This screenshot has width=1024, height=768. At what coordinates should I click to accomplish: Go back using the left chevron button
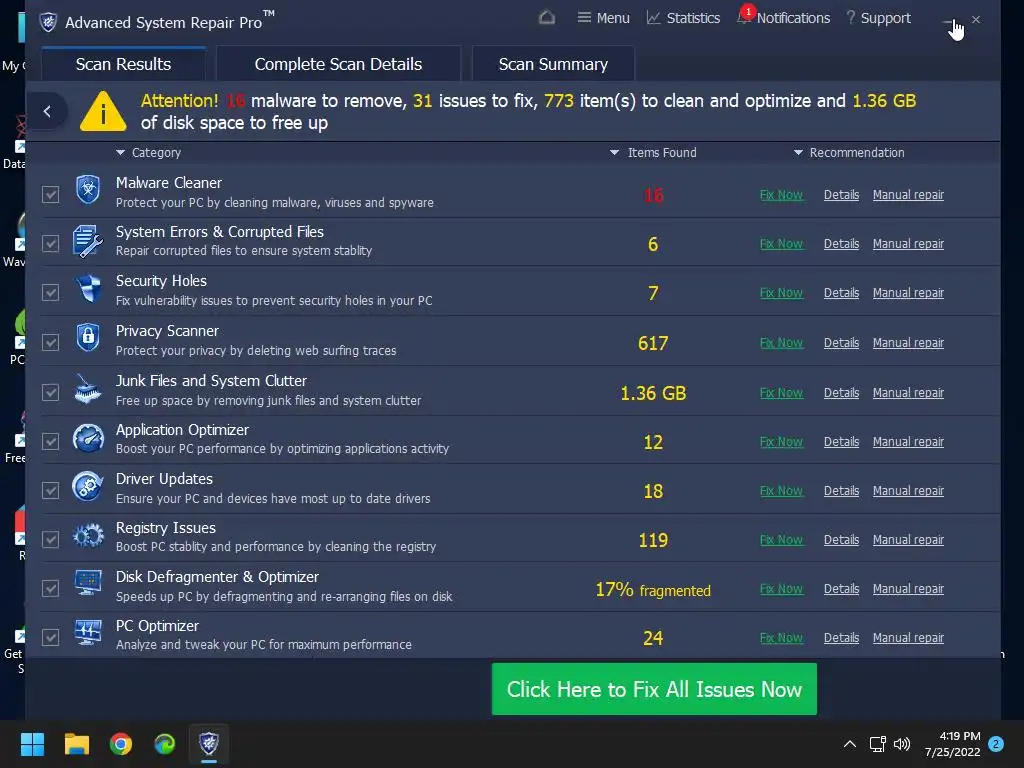47,111
